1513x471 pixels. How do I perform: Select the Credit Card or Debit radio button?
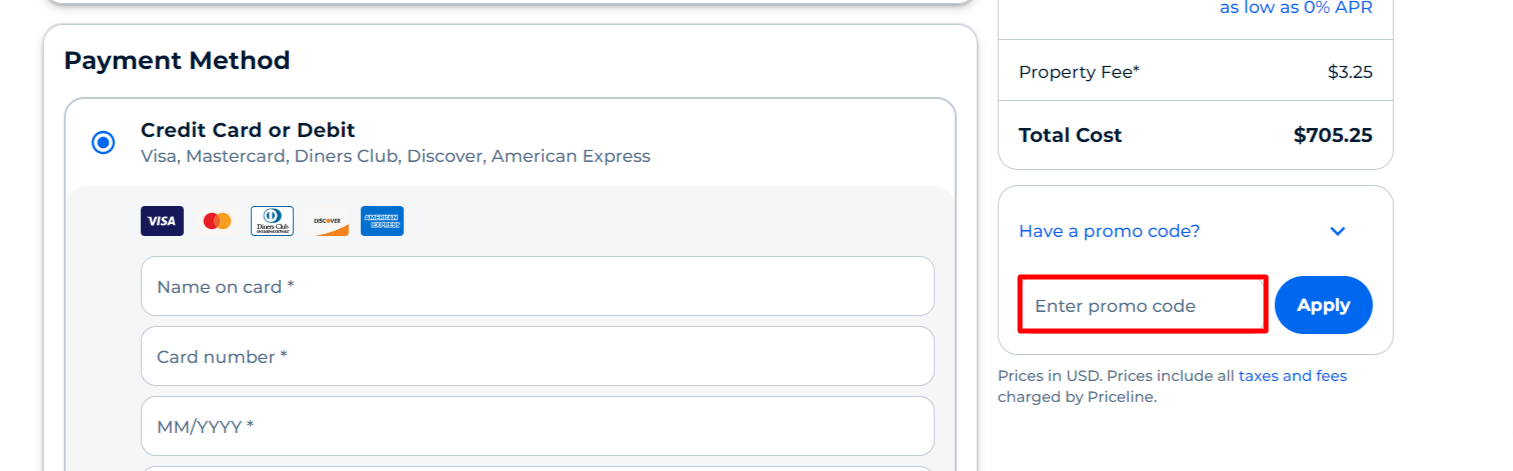[x=103, y=143]
